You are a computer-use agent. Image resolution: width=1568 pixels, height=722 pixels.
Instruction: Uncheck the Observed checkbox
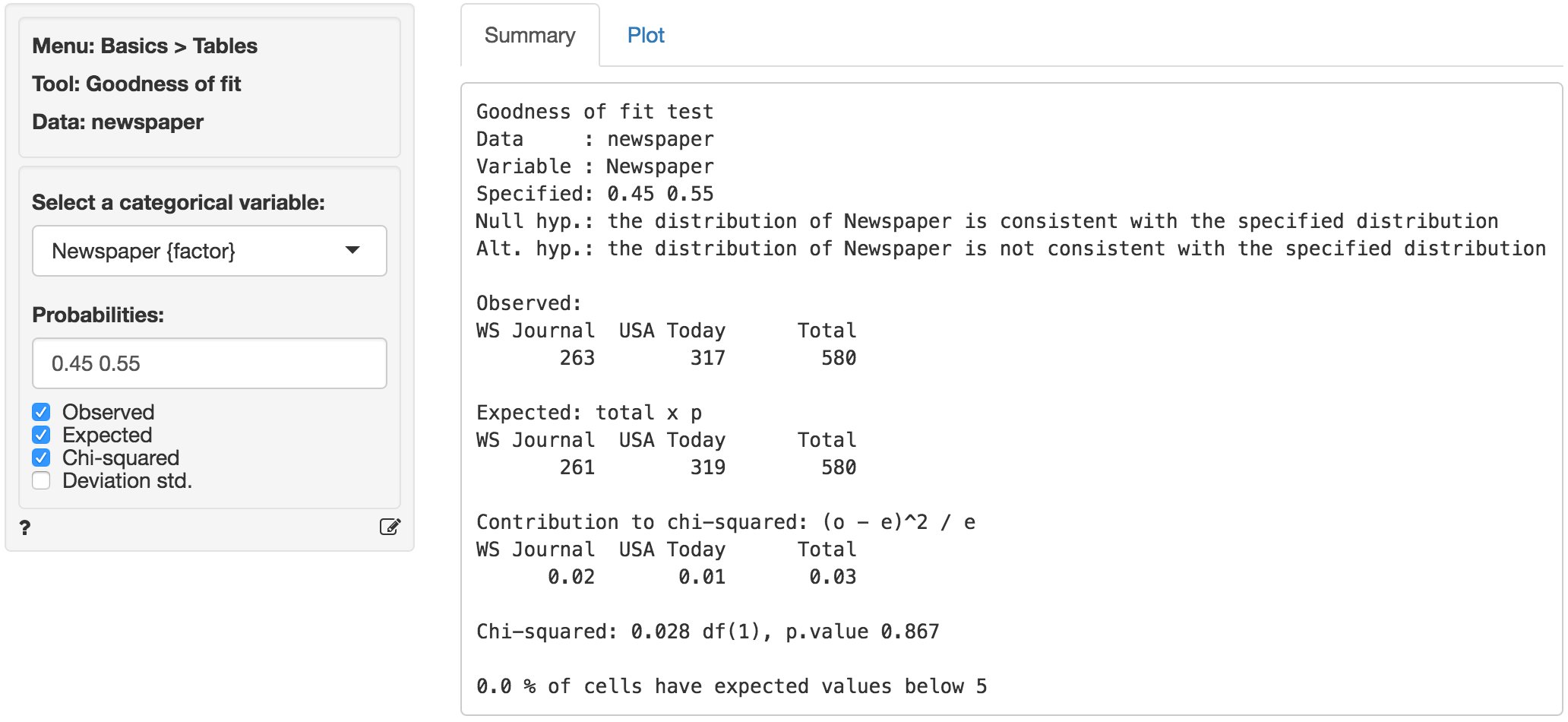point(40,412)
